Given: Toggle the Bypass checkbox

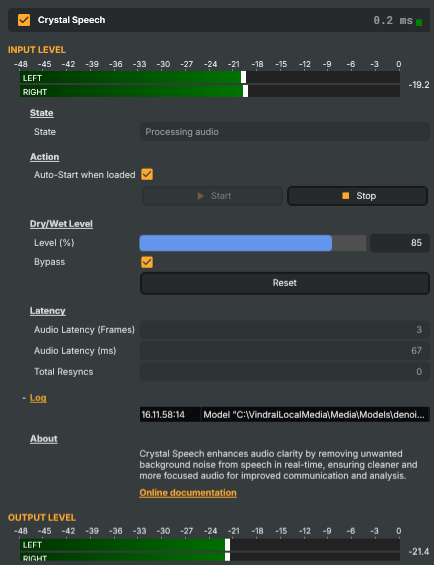Looking at the screenshot, I should (147, 262).
